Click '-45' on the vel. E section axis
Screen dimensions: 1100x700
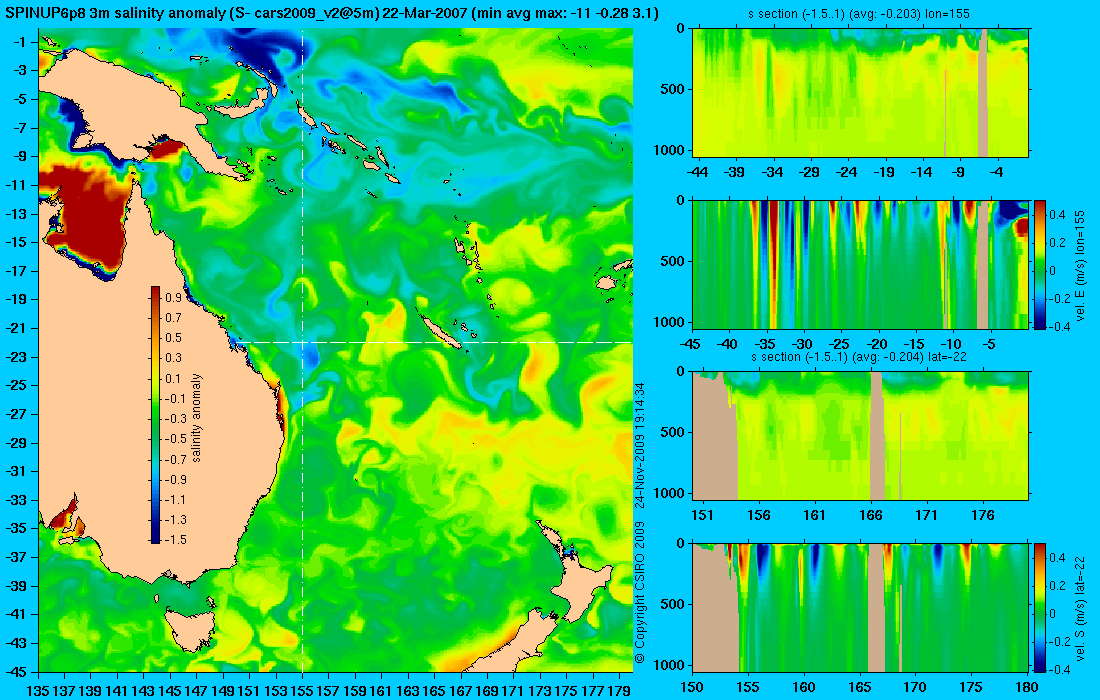click(691, 344)
